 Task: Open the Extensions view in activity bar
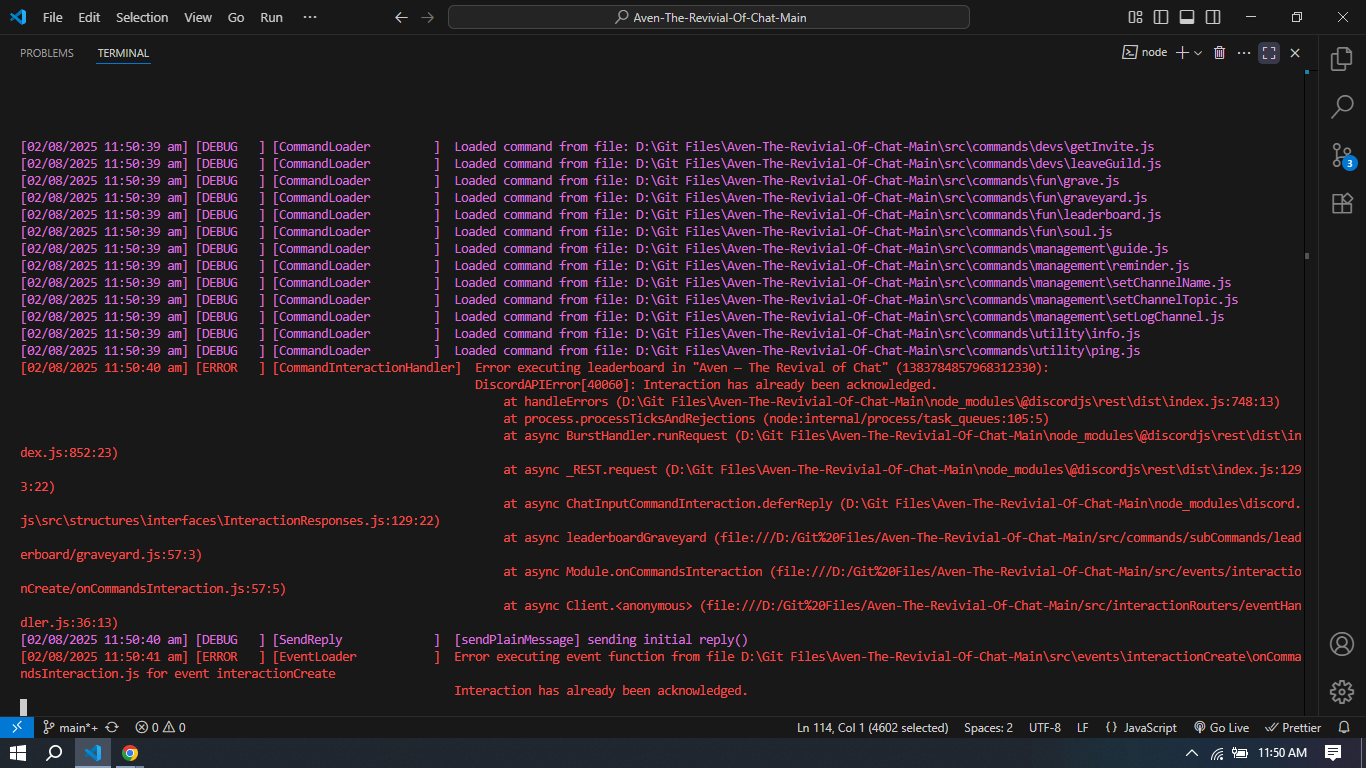click(1341, 203)
